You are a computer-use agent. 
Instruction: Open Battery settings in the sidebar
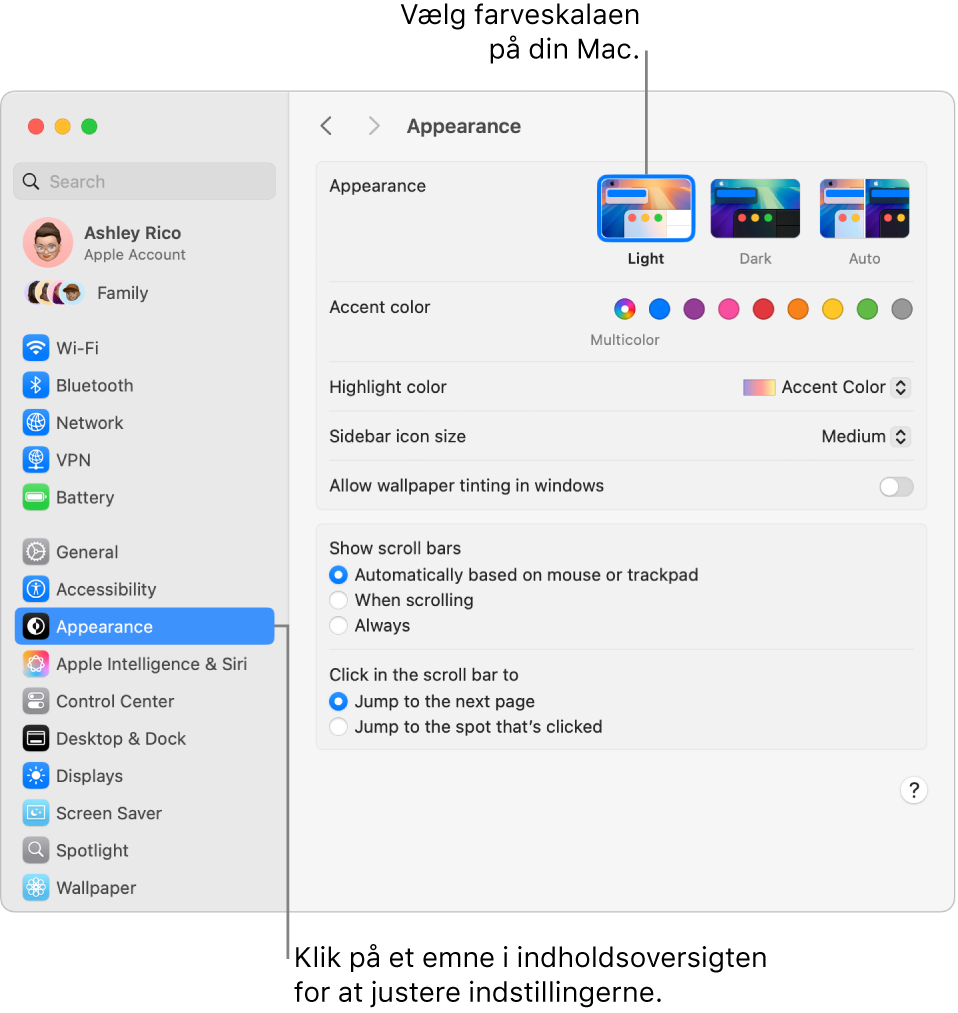click(x=83, y=497)
